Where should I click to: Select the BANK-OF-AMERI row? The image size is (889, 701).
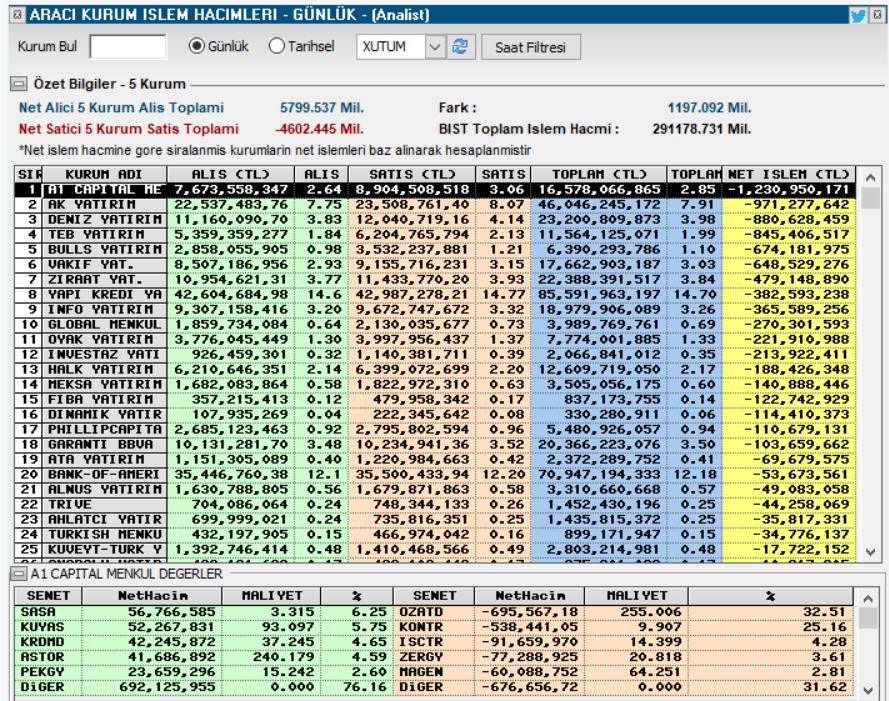[x=435, y=475]
